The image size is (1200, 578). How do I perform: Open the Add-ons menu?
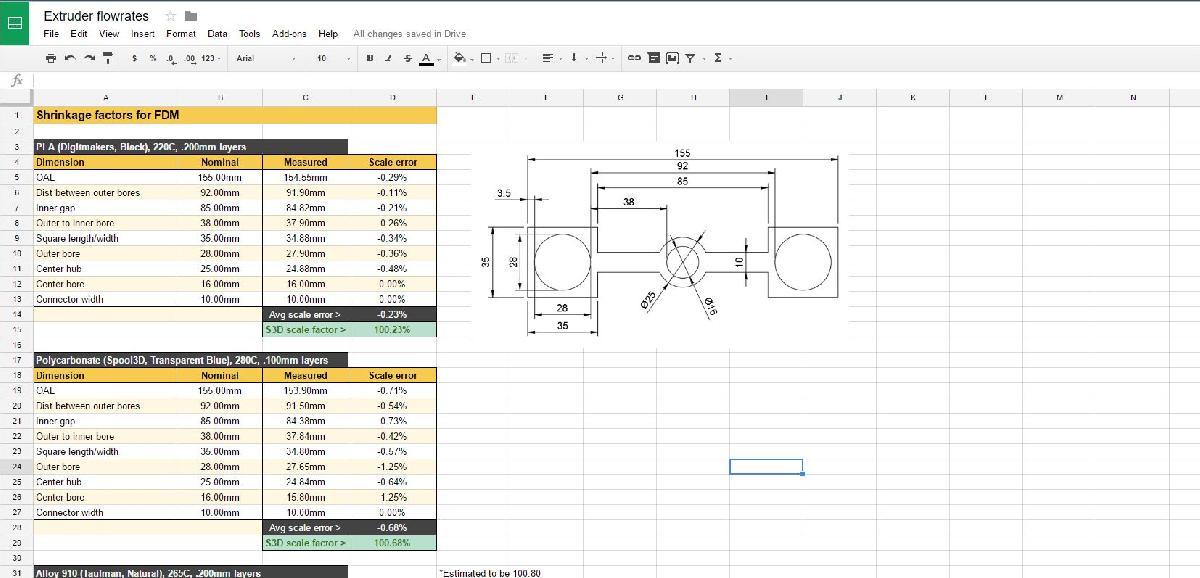[x=289, y=33]
